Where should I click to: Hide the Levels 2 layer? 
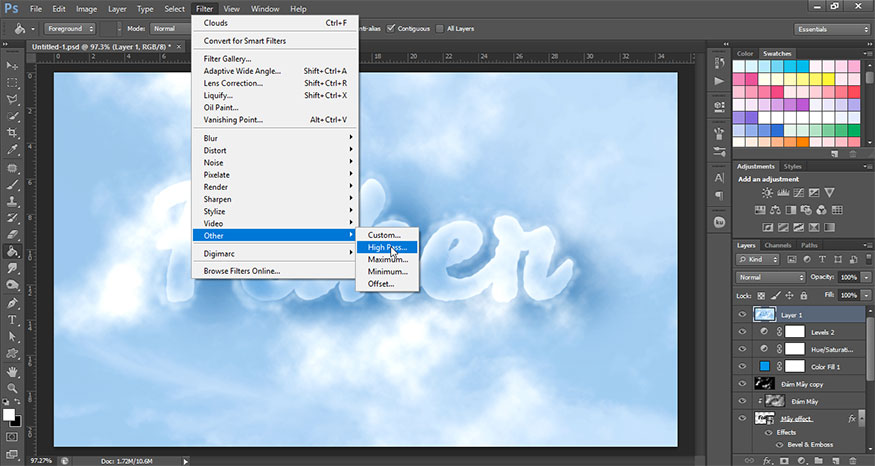(742, 332)
